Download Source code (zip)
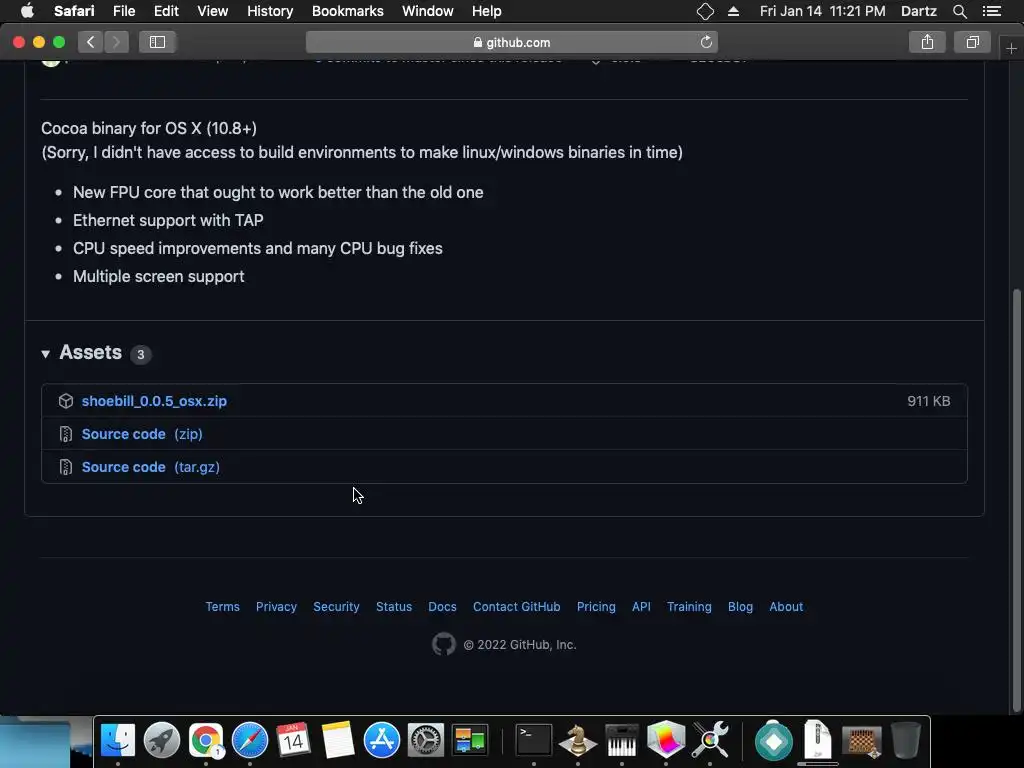The width and height of the screenshot is (1024, 768). click(x=142, y=434)
